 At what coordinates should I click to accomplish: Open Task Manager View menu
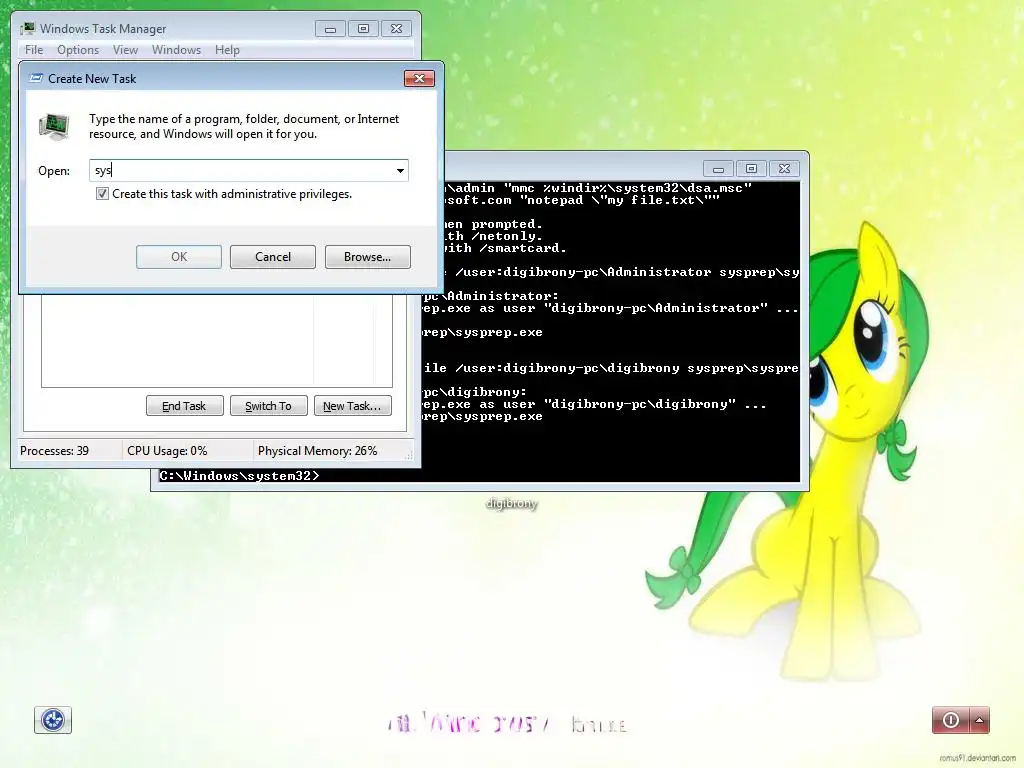tap(125, 50)
